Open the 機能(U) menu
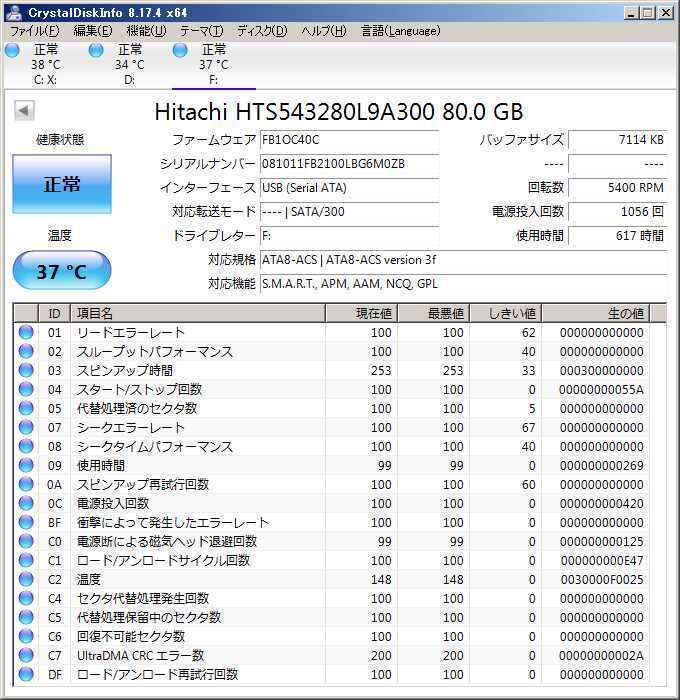Image resolution: width=680 pixels, height=700 pixels. 146,31
